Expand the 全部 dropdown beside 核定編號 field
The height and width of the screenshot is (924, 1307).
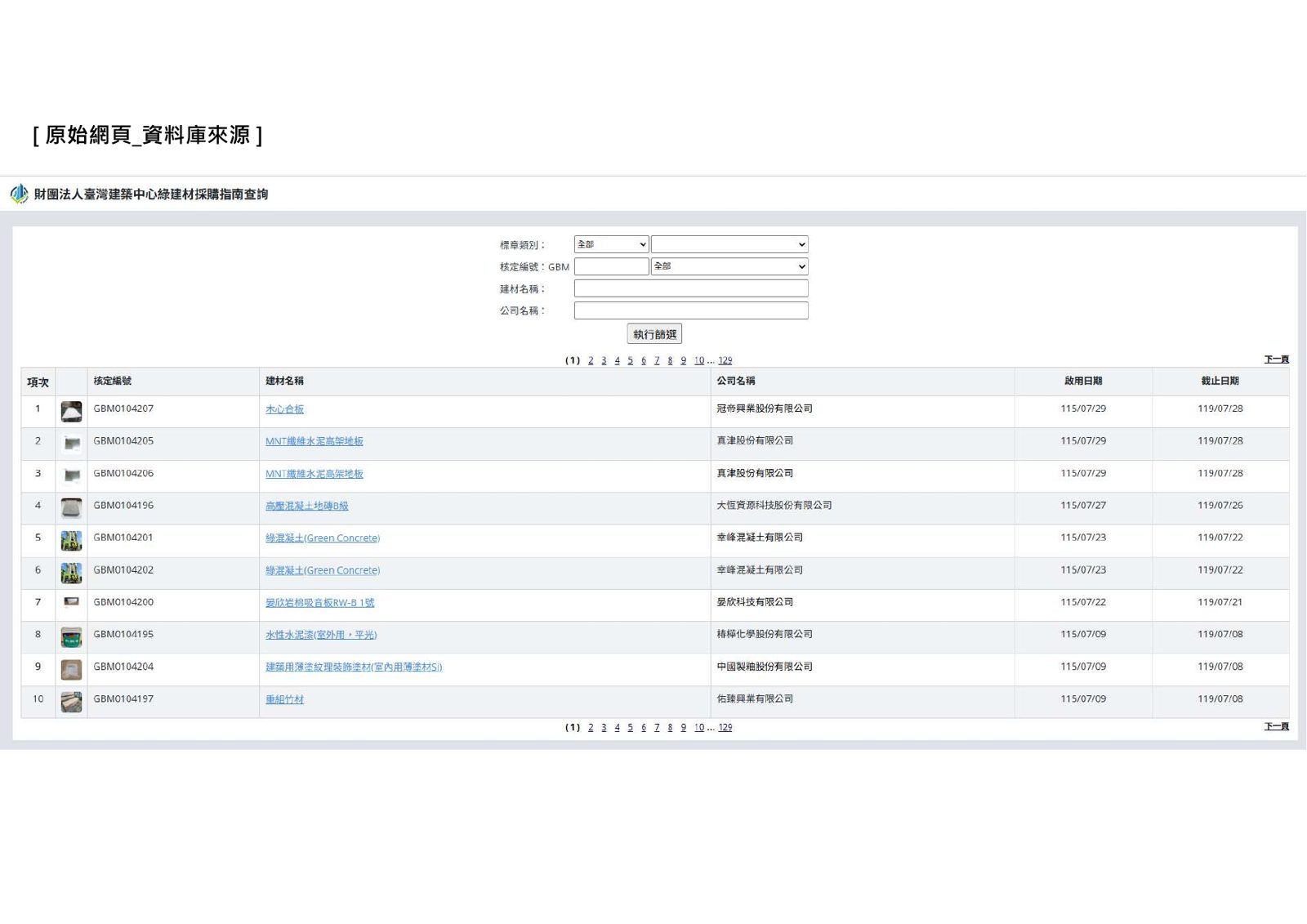pos(729,266)
